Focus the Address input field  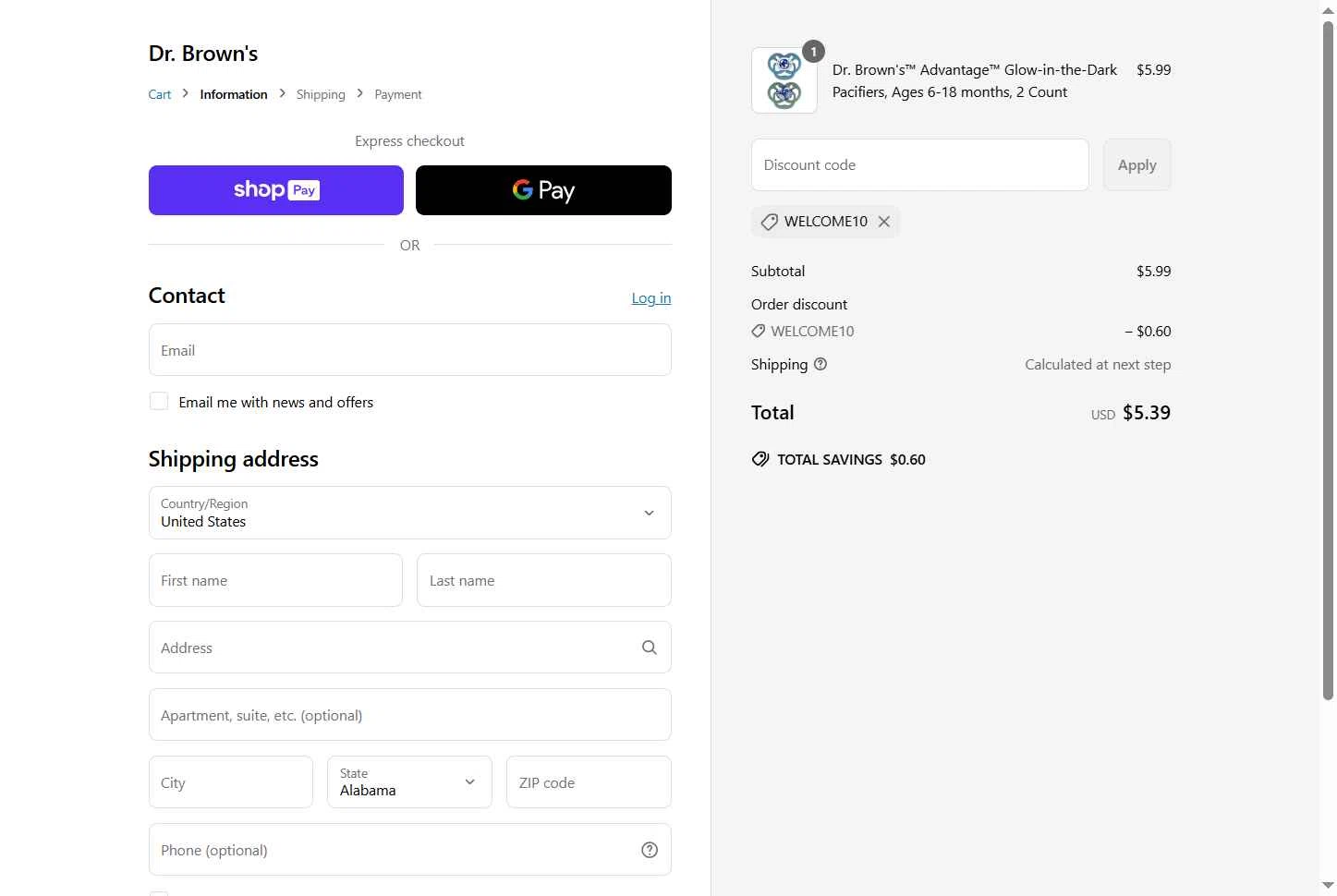[x=410, y=648]
